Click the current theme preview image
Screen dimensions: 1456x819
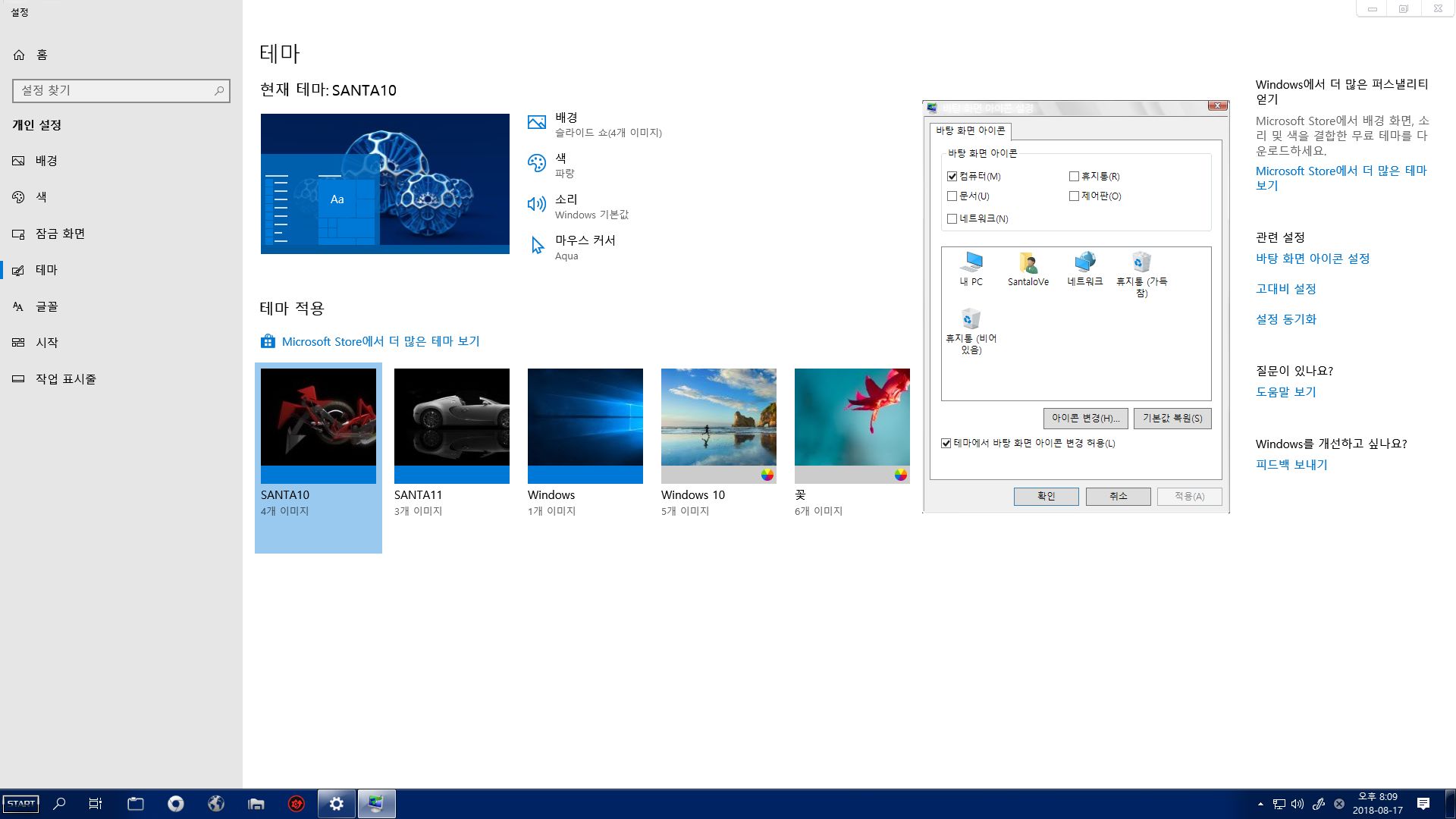click(x=385, y=184)
